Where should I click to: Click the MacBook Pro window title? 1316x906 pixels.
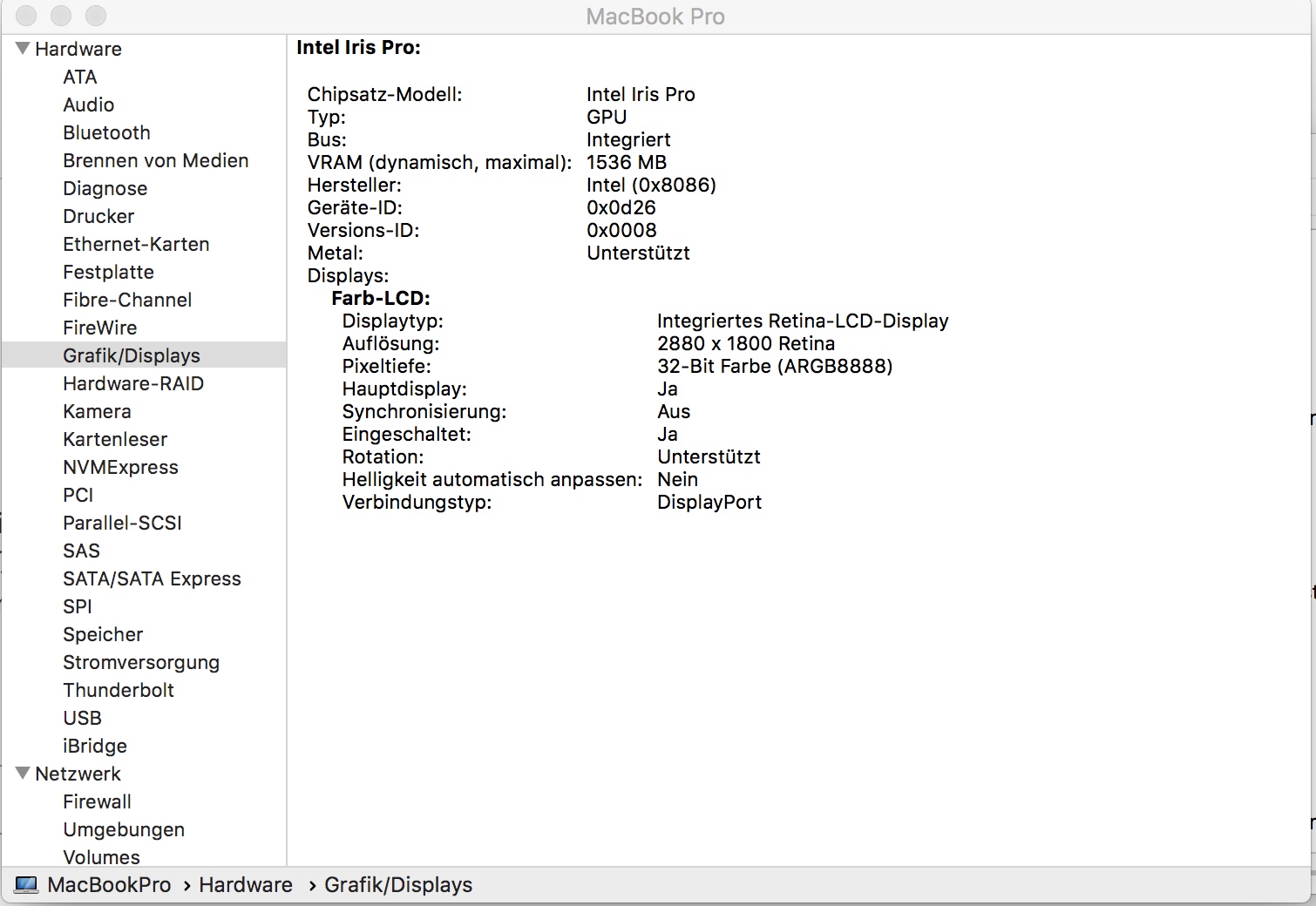[x=655, y=17]
